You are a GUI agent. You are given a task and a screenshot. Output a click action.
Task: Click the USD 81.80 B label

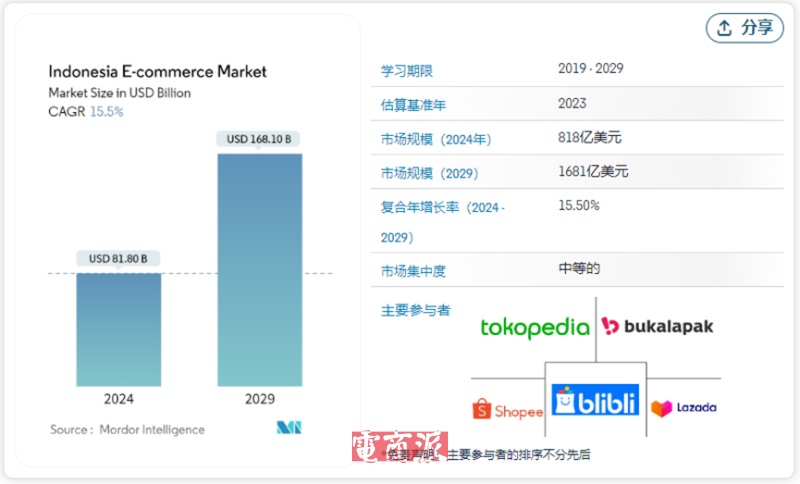click(x=118, y=259)
